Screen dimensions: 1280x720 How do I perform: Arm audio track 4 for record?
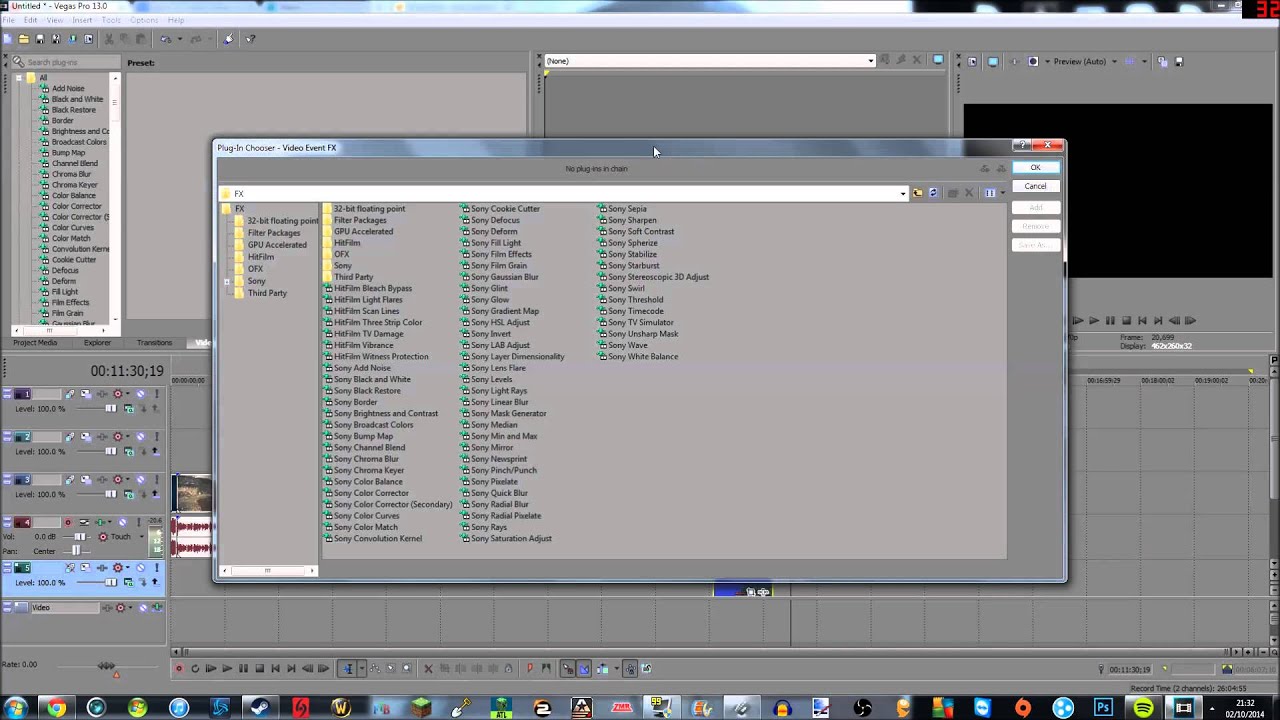click(68, 522)
